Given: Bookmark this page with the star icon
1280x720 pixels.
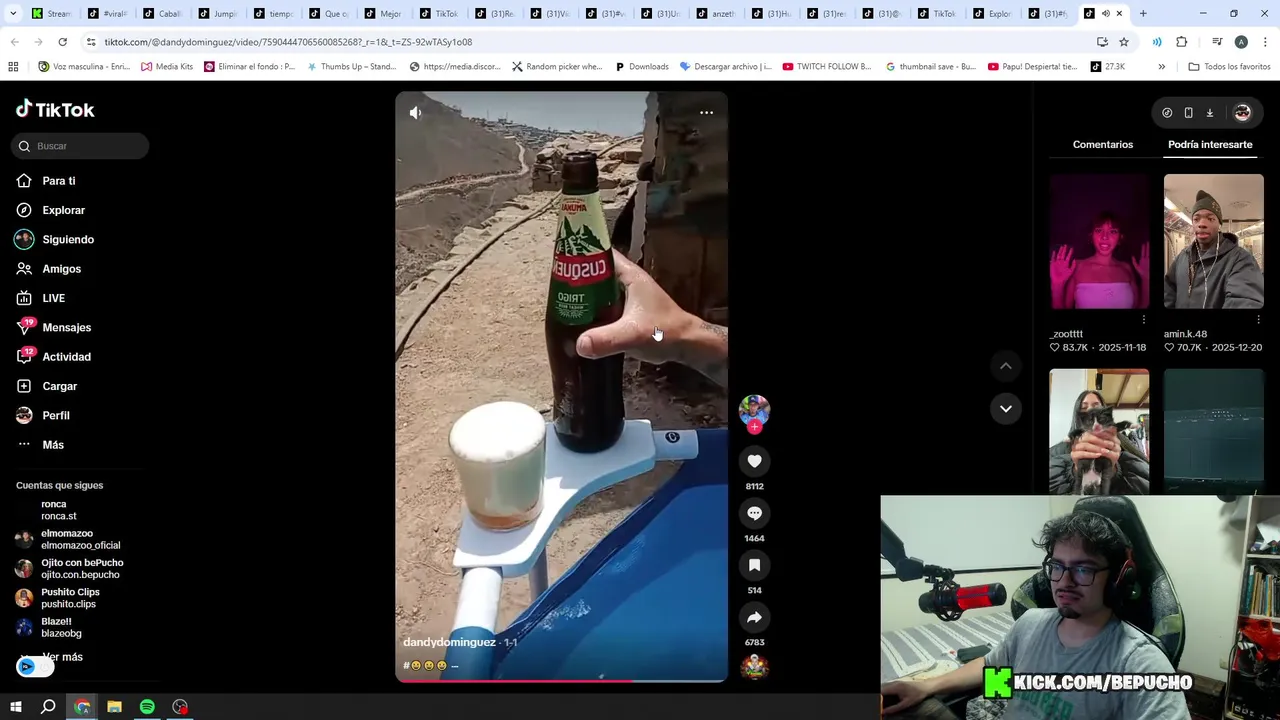Looking at the screenshot, I should click(x=1124, y=42).
